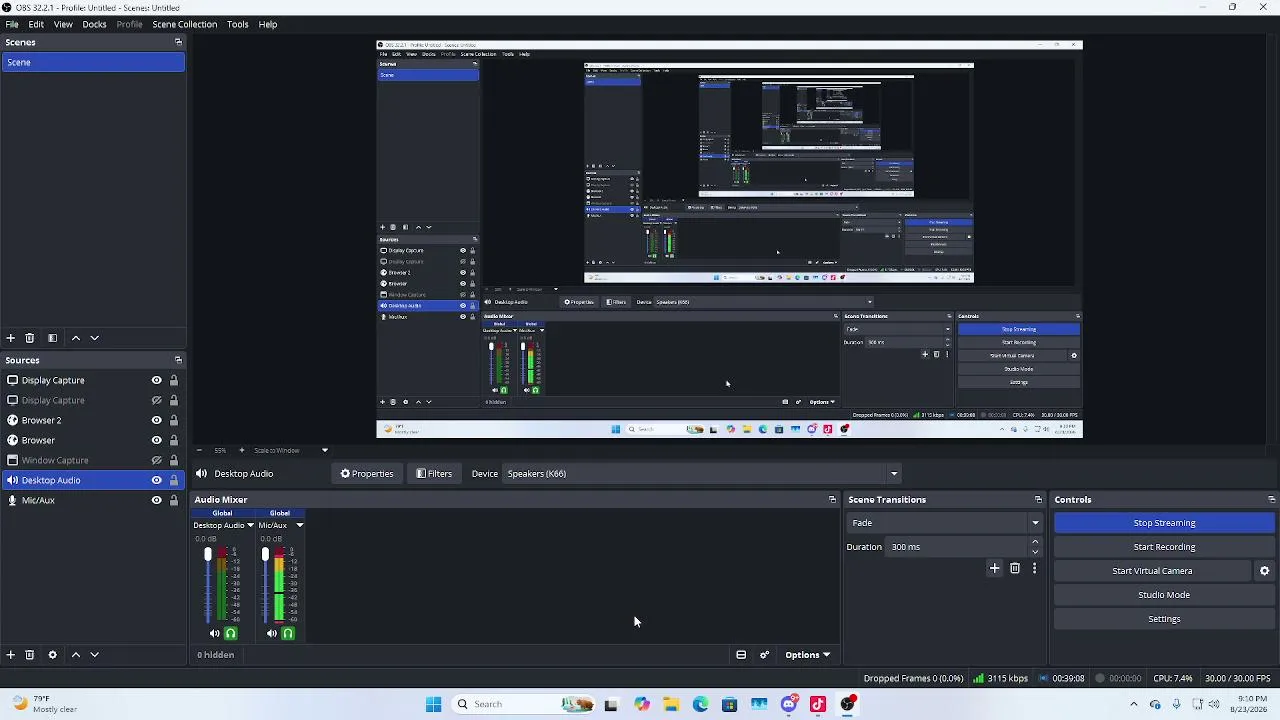Open Windows Start button on taskbar

(x=433, y=704)
